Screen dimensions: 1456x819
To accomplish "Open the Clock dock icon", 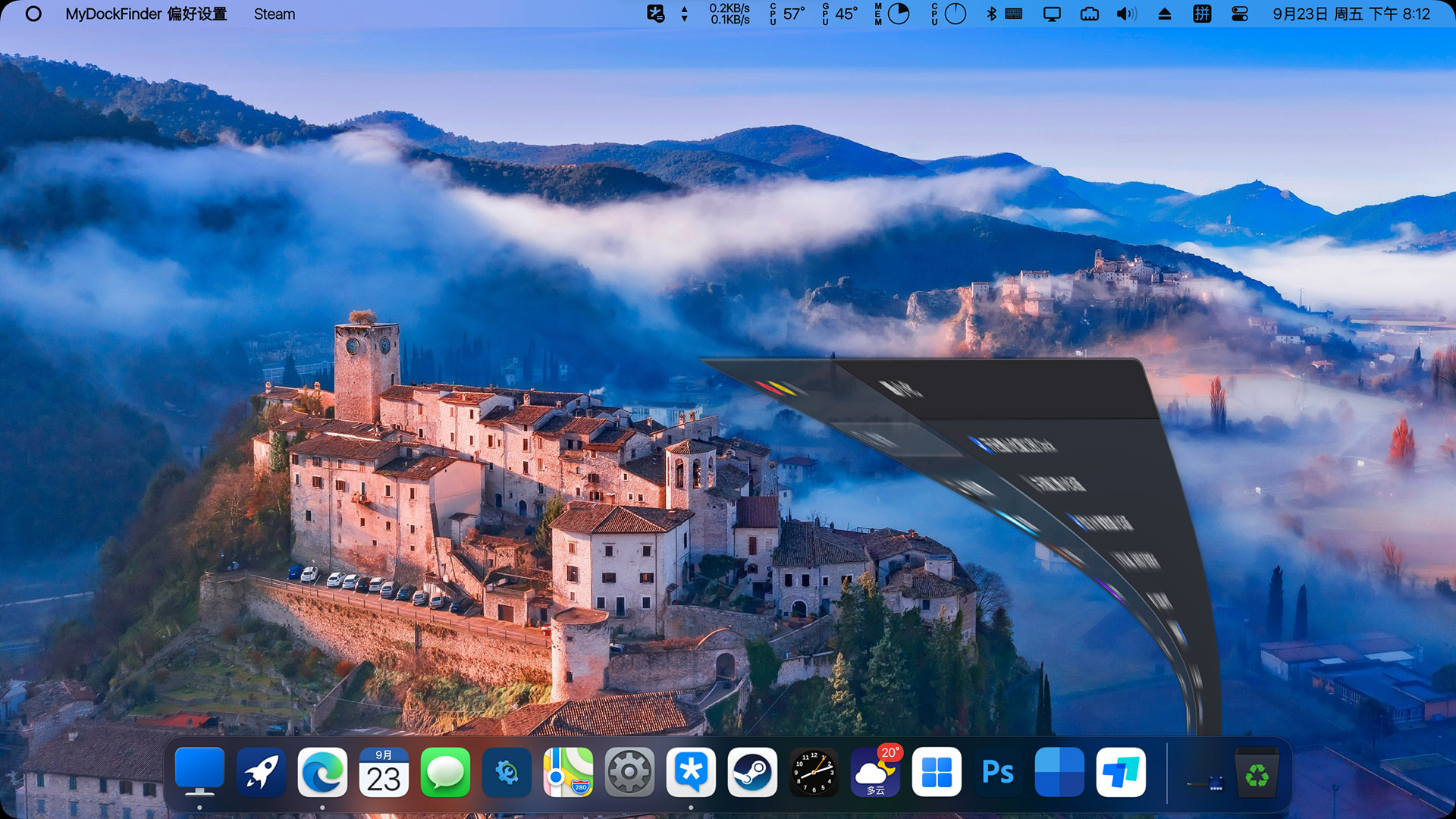I will point(814,772).
